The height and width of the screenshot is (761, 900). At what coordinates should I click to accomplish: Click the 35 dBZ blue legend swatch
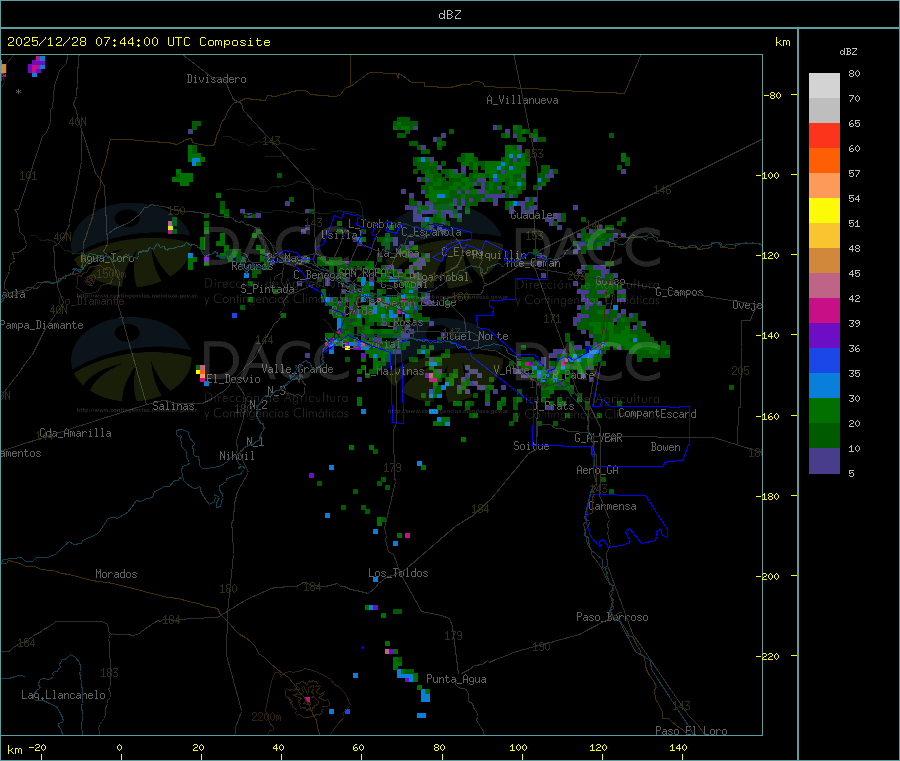click(x=824, y=360)
